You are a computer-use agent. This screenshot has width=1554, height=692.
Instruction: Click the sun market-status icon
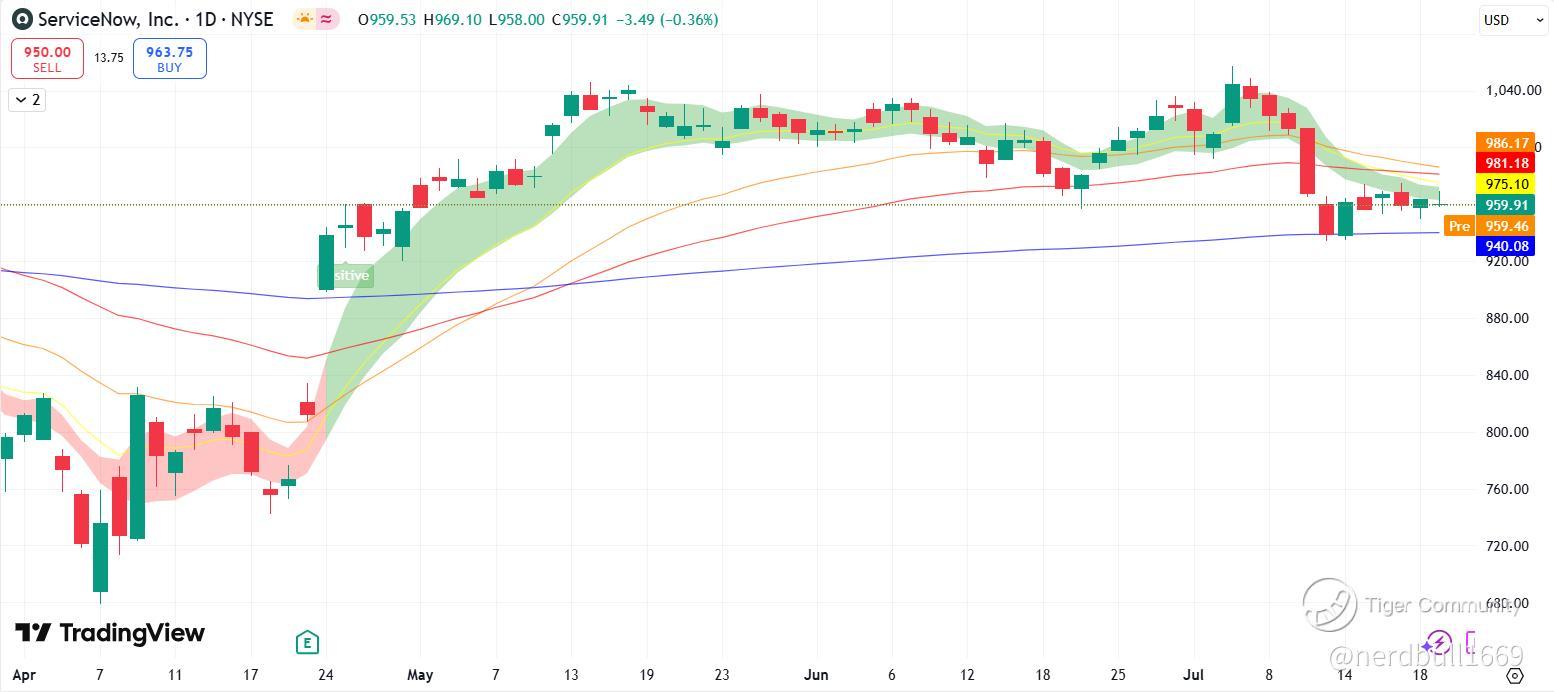tap(304, 19)
